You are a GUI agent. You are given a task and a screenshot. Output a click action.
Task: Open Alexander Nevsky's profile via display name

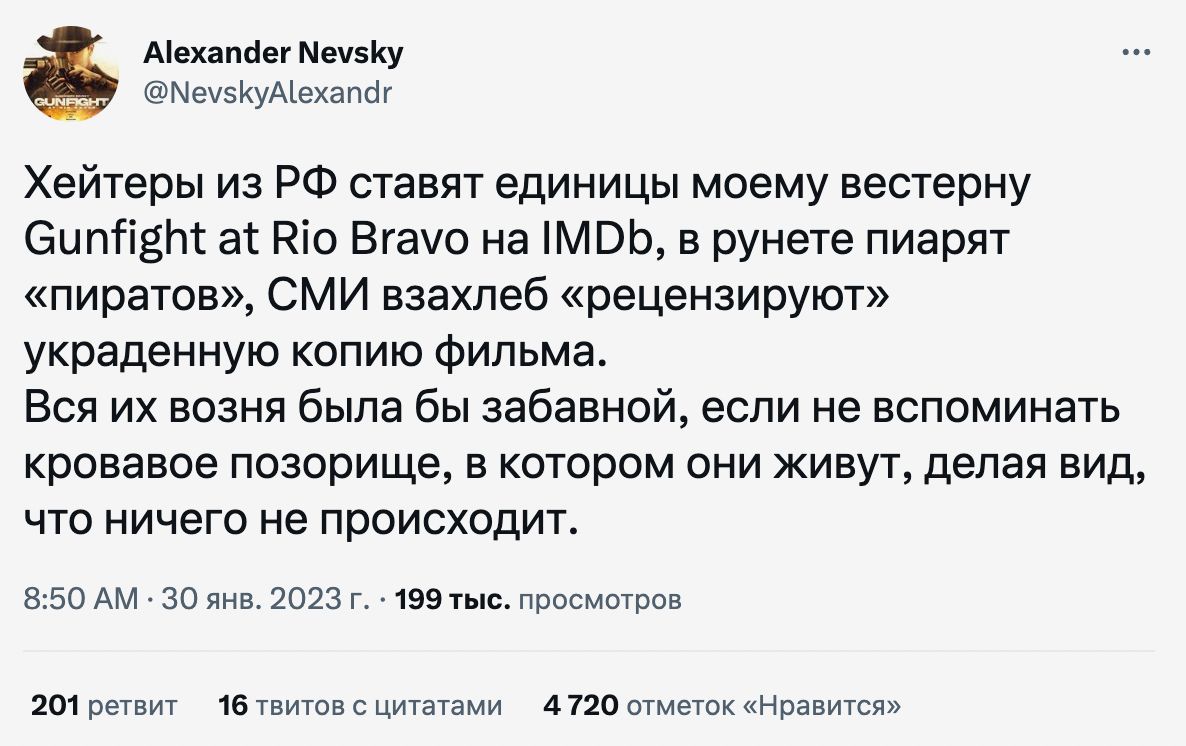point(273,52)
